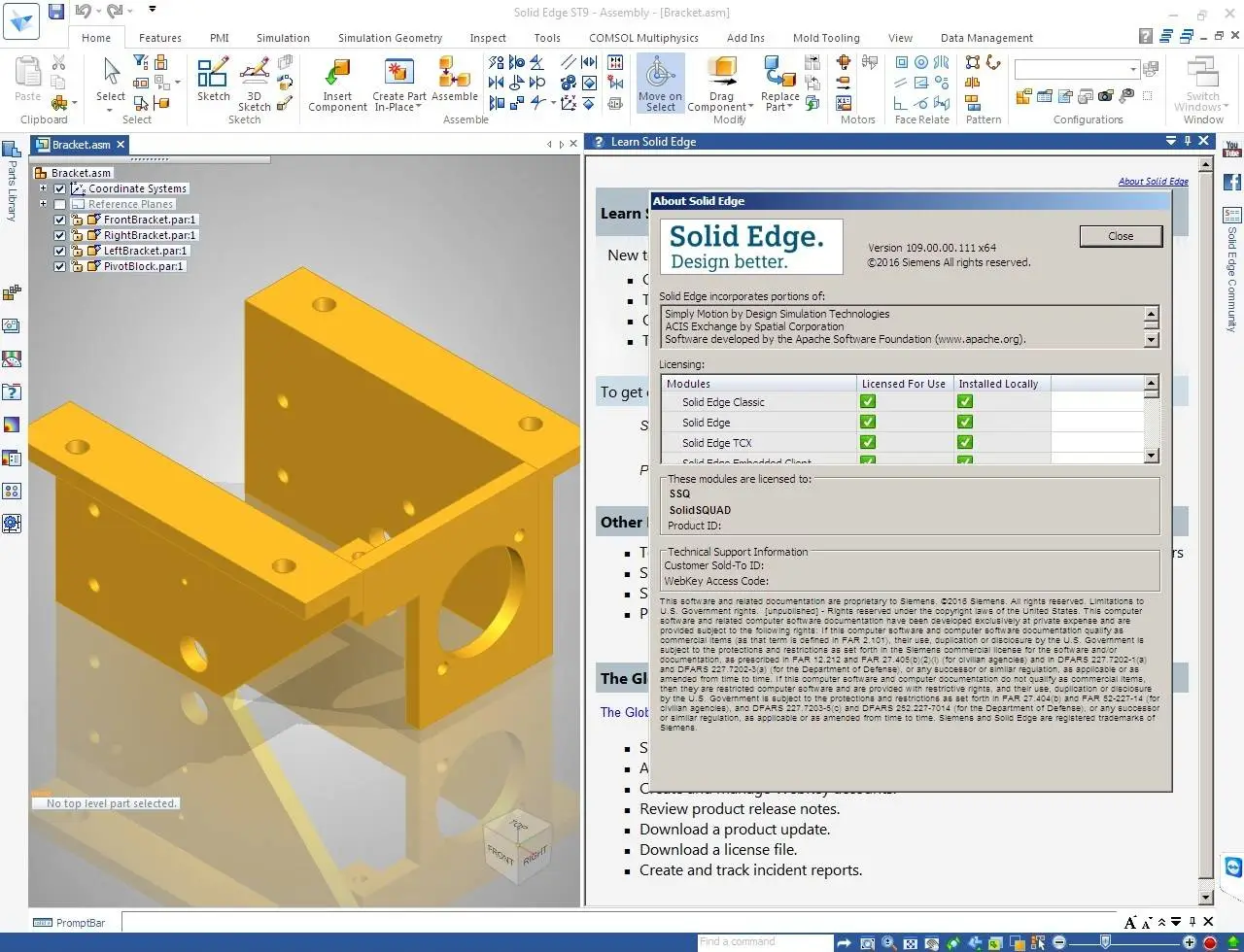Open Learn Solid Edge pane options dropdown

pos(1171,141)
